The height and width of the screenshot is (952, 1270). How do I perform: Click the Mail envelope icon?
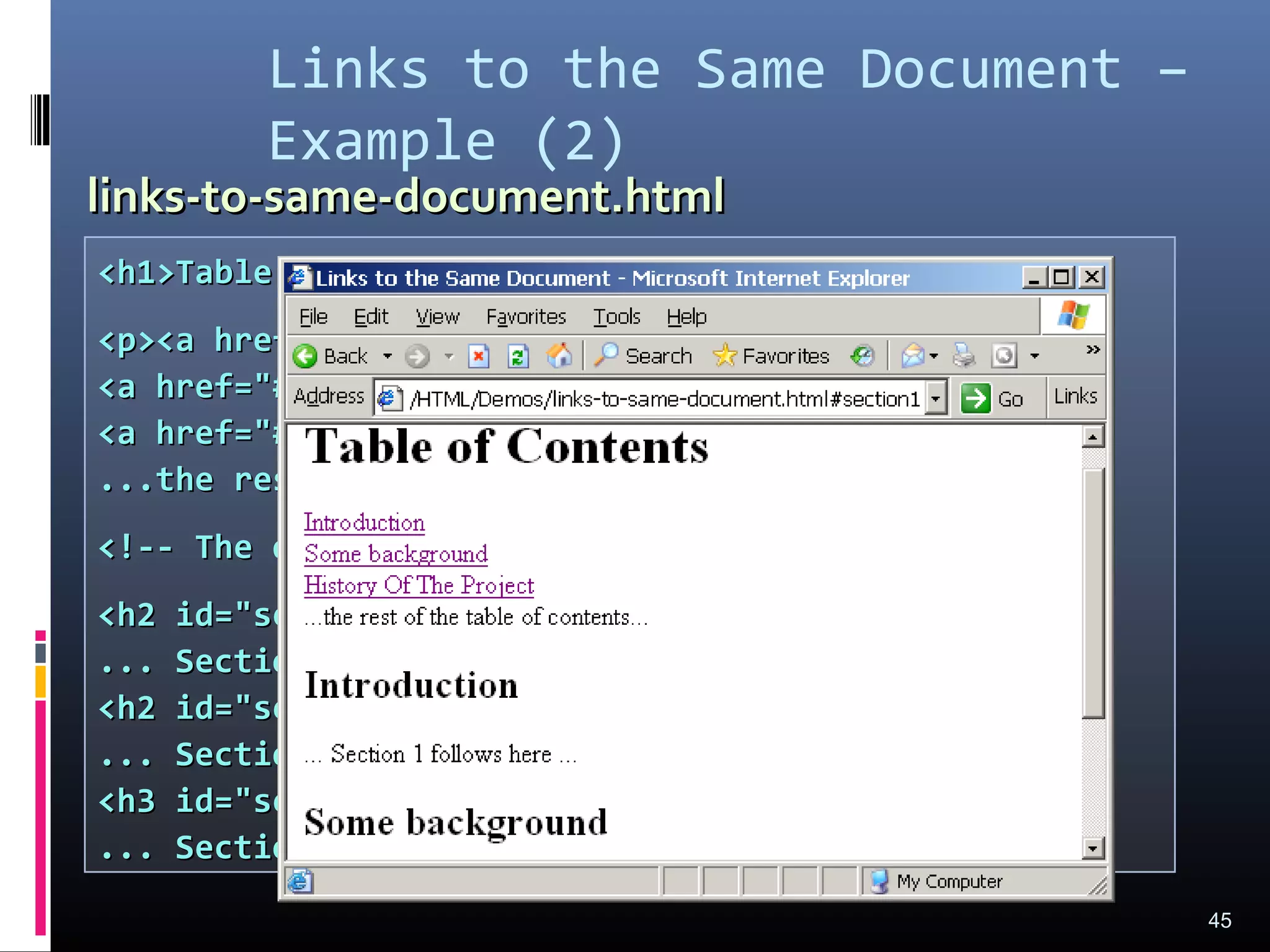(x=913, y=356)
